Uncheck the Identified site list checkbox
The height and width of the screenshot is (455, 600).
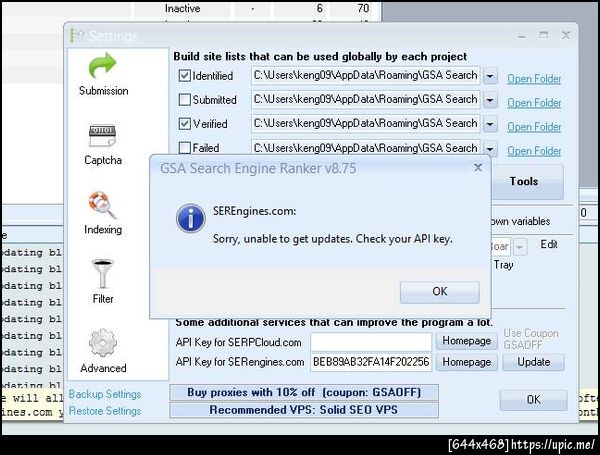coord(184,76)
